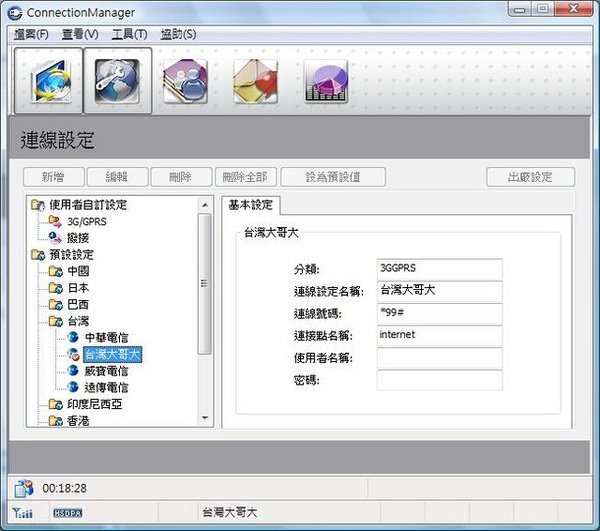The image size is (600, 531).
Task: Click the empty 密碼 field
Action: 440,380
